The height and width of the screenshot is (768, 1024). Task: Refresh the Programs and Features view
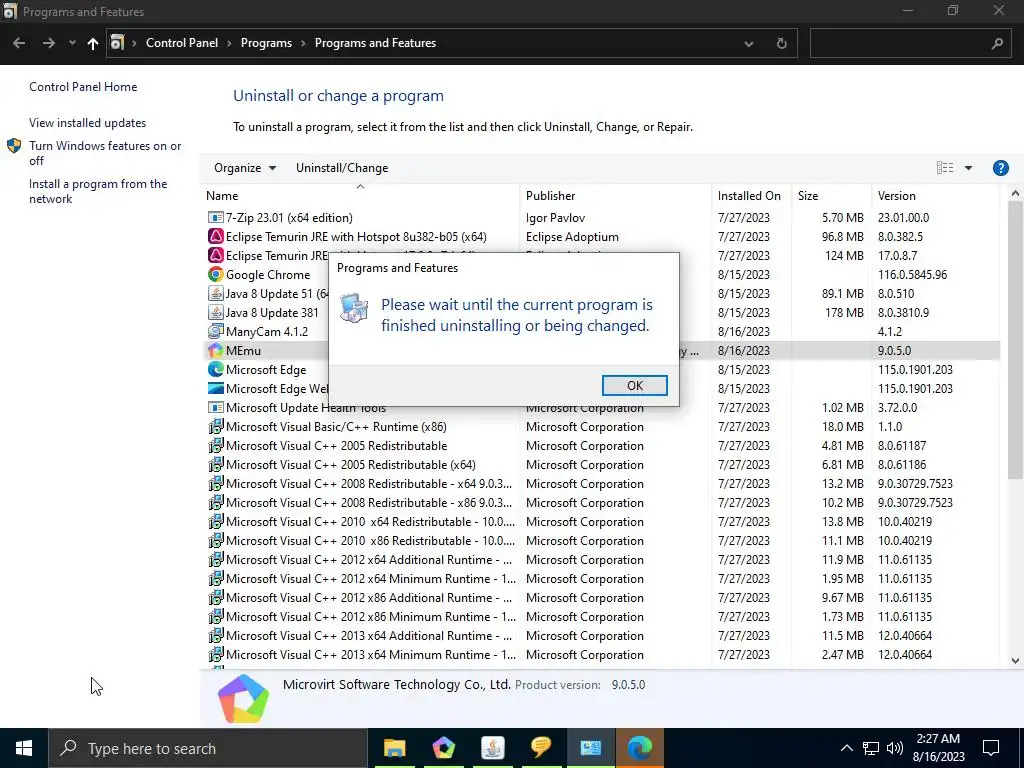pos(781,43)
